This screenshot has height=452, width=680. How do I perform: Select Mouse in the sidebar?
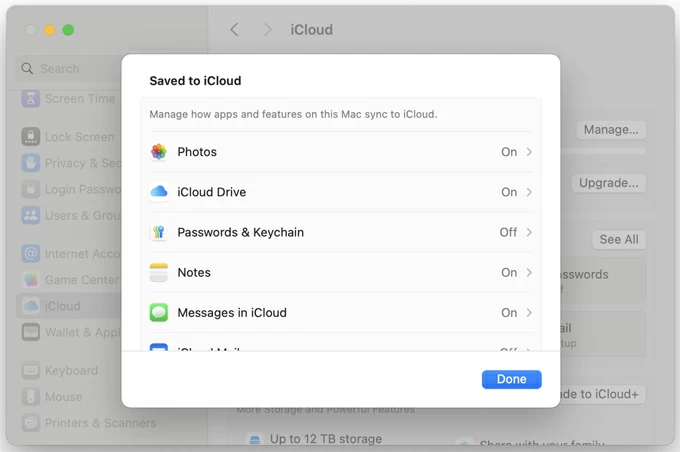pyautogui.click(x=63, y=397)
